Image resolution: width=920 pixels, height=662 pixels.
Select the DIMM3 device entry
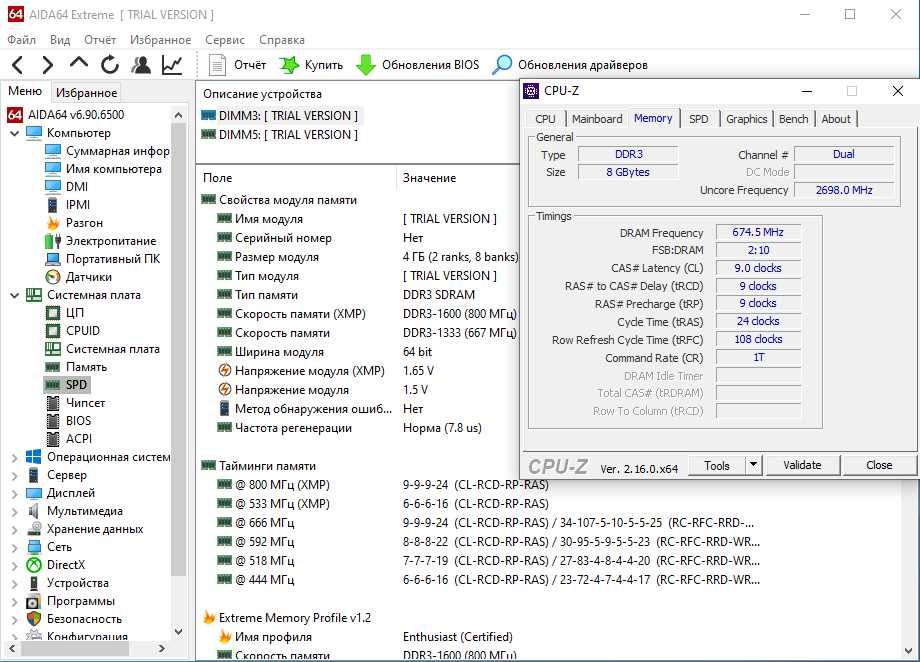pos(280,116)
